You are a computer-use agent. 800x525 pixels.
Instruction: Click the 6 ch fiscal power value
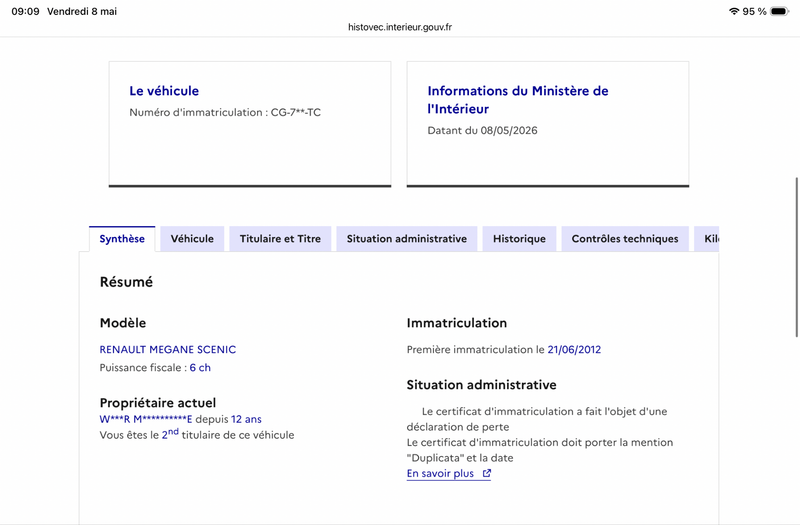(200, 368)
